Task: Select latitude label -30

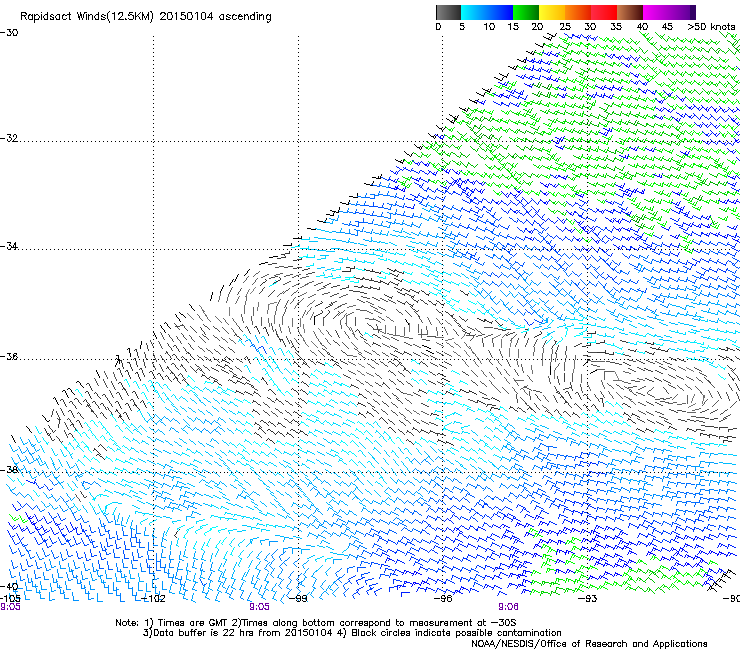Action: pyautogui.click(x=9, y=33)
